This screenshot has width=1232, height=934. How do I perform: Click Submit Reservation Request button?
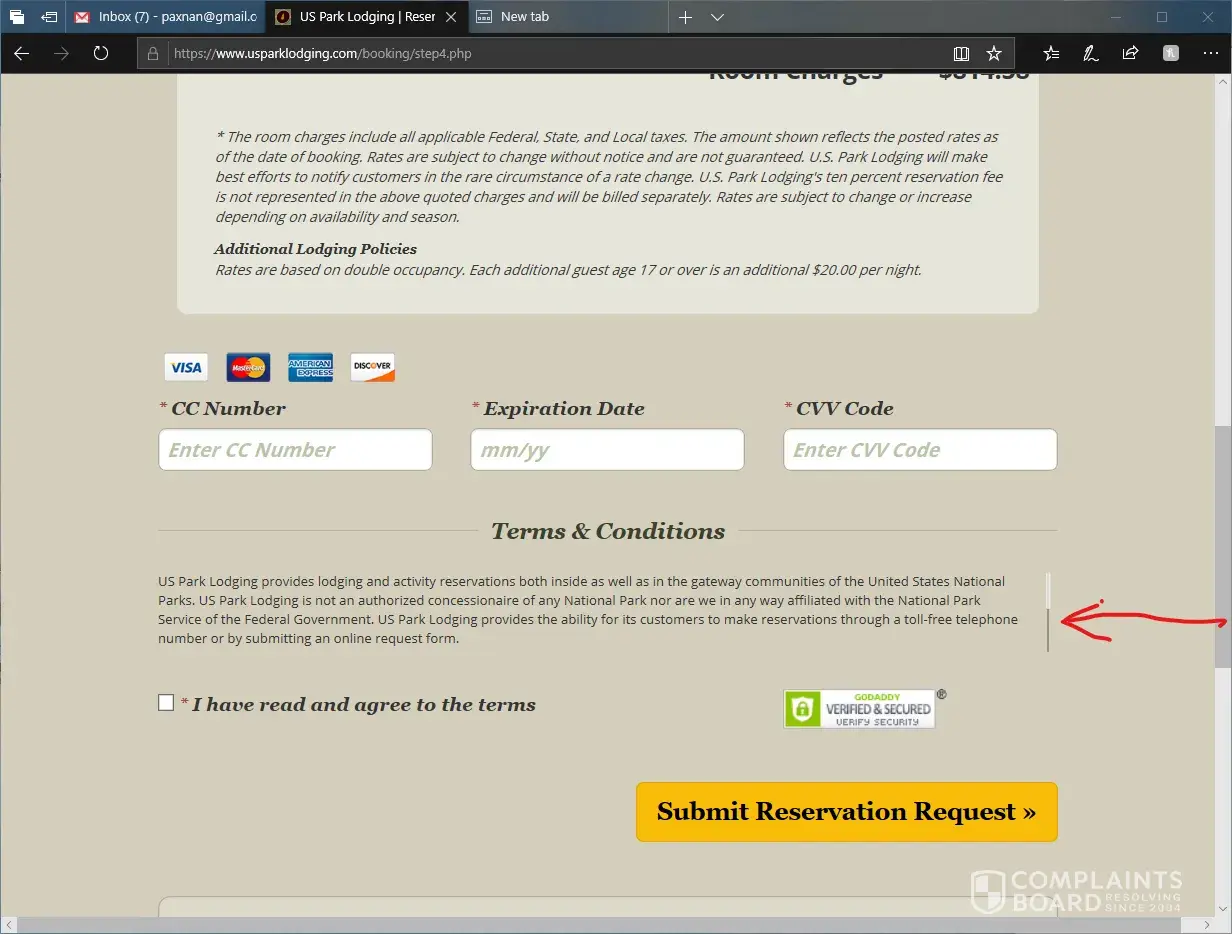[x=846, y=811]
